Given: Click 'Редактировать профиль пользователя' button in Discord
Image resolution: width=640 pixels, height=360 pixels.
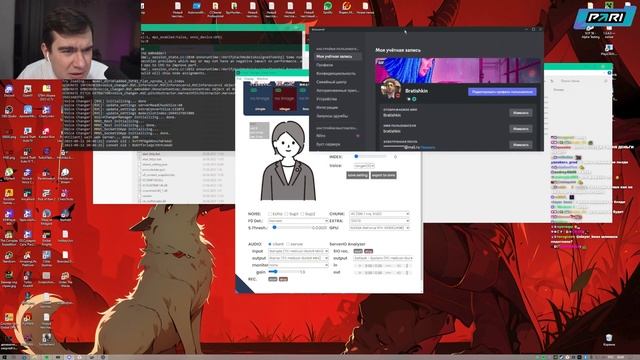Looking at the screenshot, I should click(x=502, y=92).
